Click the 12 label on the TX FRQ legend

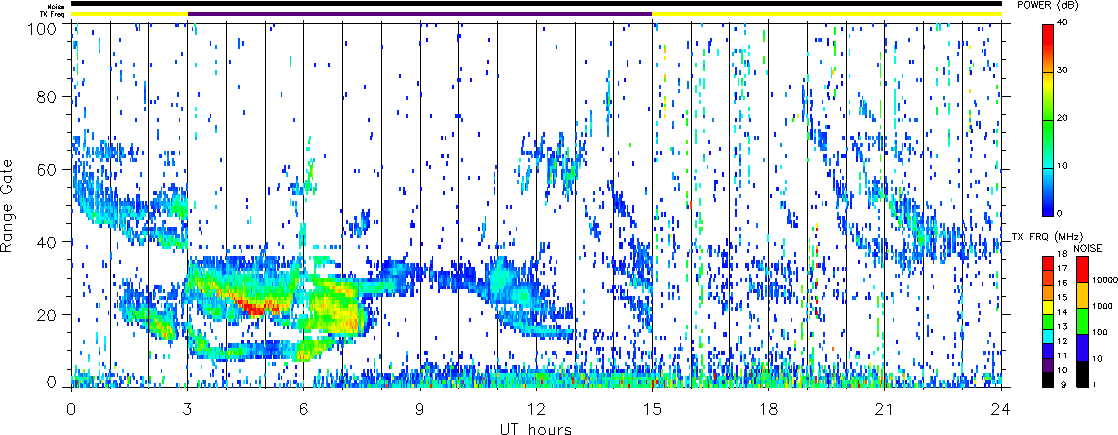[x=1061, y=341]
